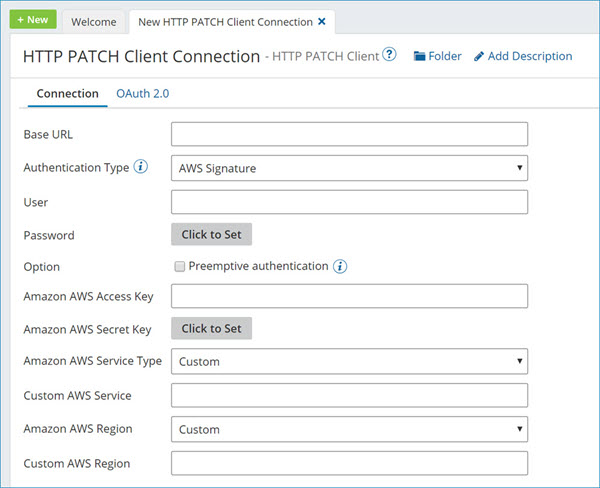The image size is (600, 488).
Task: Switch to the Welcome tab
Action: point(94,22)
